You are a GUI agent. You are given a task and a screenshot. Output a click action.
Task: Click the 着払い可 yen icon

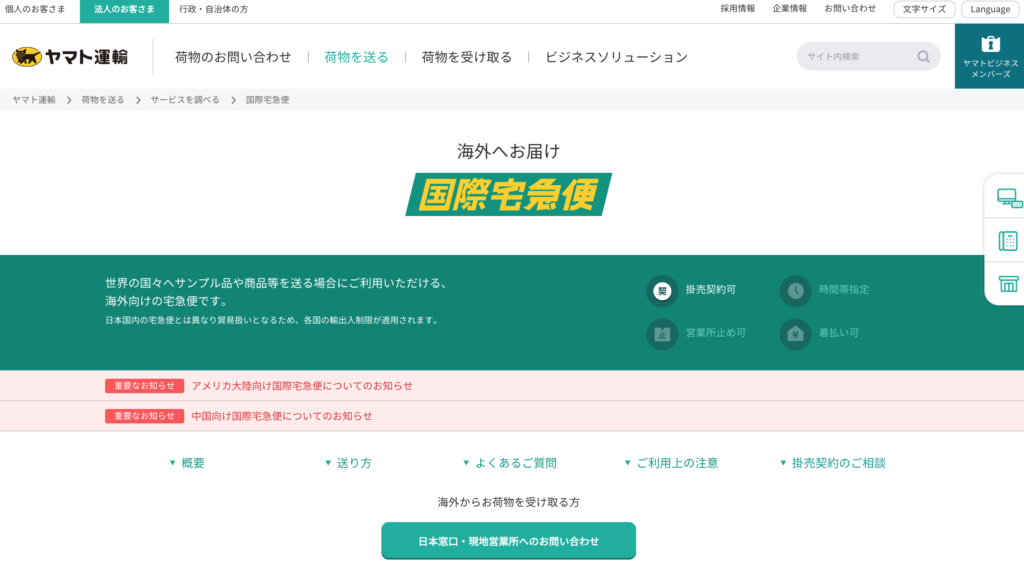pyautogui.click(x=795, y=334)
